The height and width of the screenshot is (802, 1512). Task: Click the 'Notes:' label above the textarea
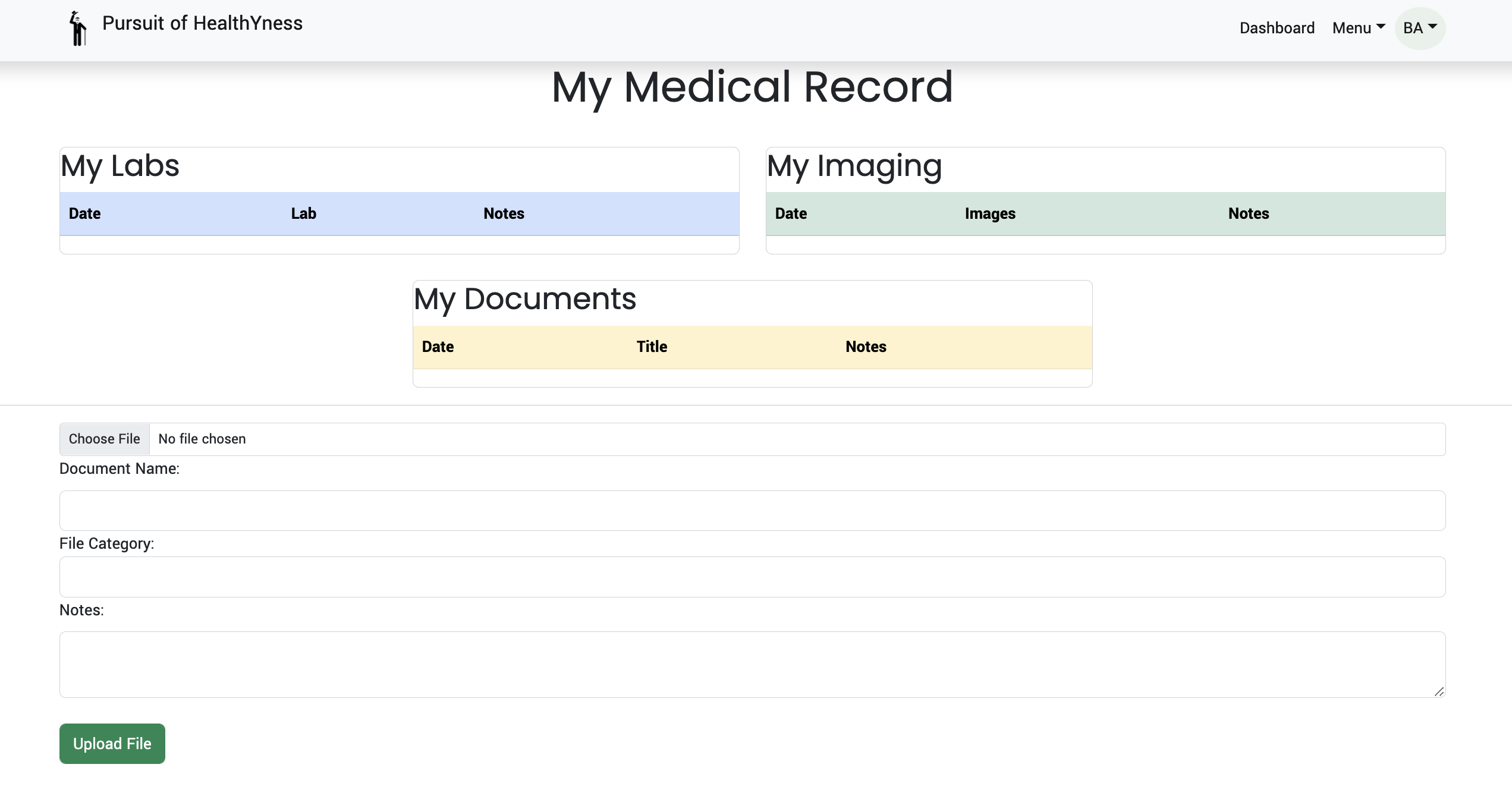(x=82, y=610)
